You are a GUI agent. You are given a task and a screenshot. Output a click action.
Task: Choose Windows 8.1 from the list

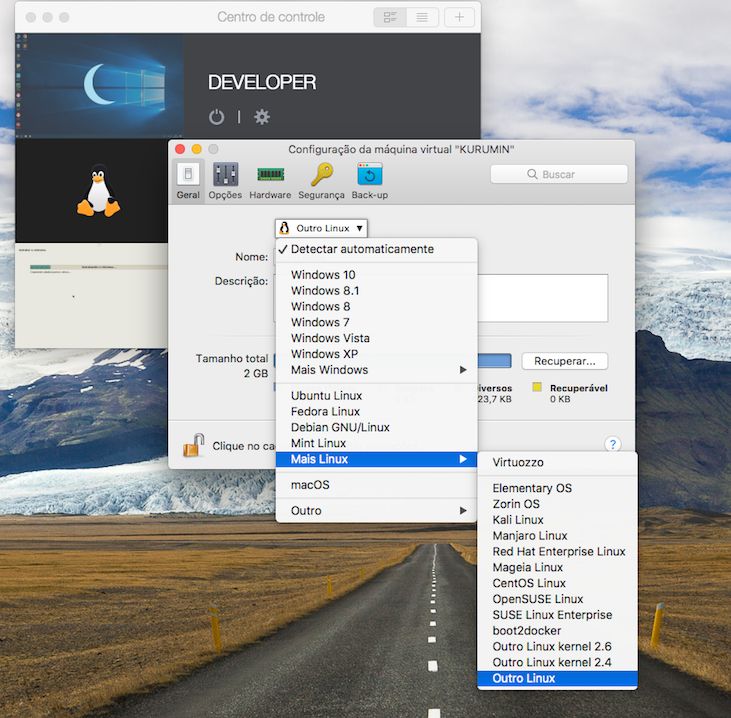pos(376,290)
